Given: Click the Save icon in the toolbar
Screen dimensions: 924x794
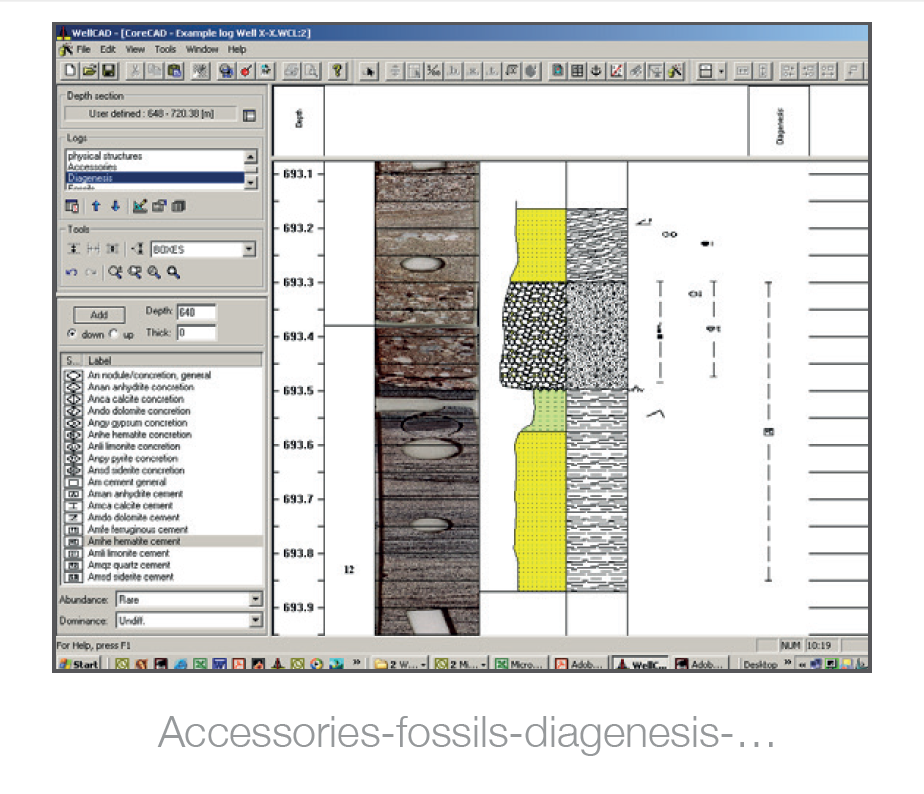Looking at the screenshot, I should pos(109,70).
